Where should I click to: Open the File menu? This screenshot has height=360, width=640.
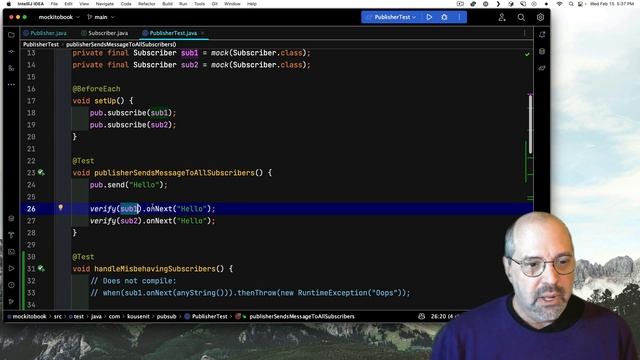point(54,4)
